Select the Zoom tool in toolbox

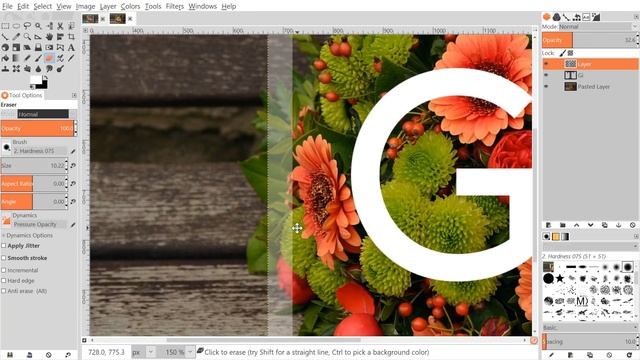click(x=27, y=37)
